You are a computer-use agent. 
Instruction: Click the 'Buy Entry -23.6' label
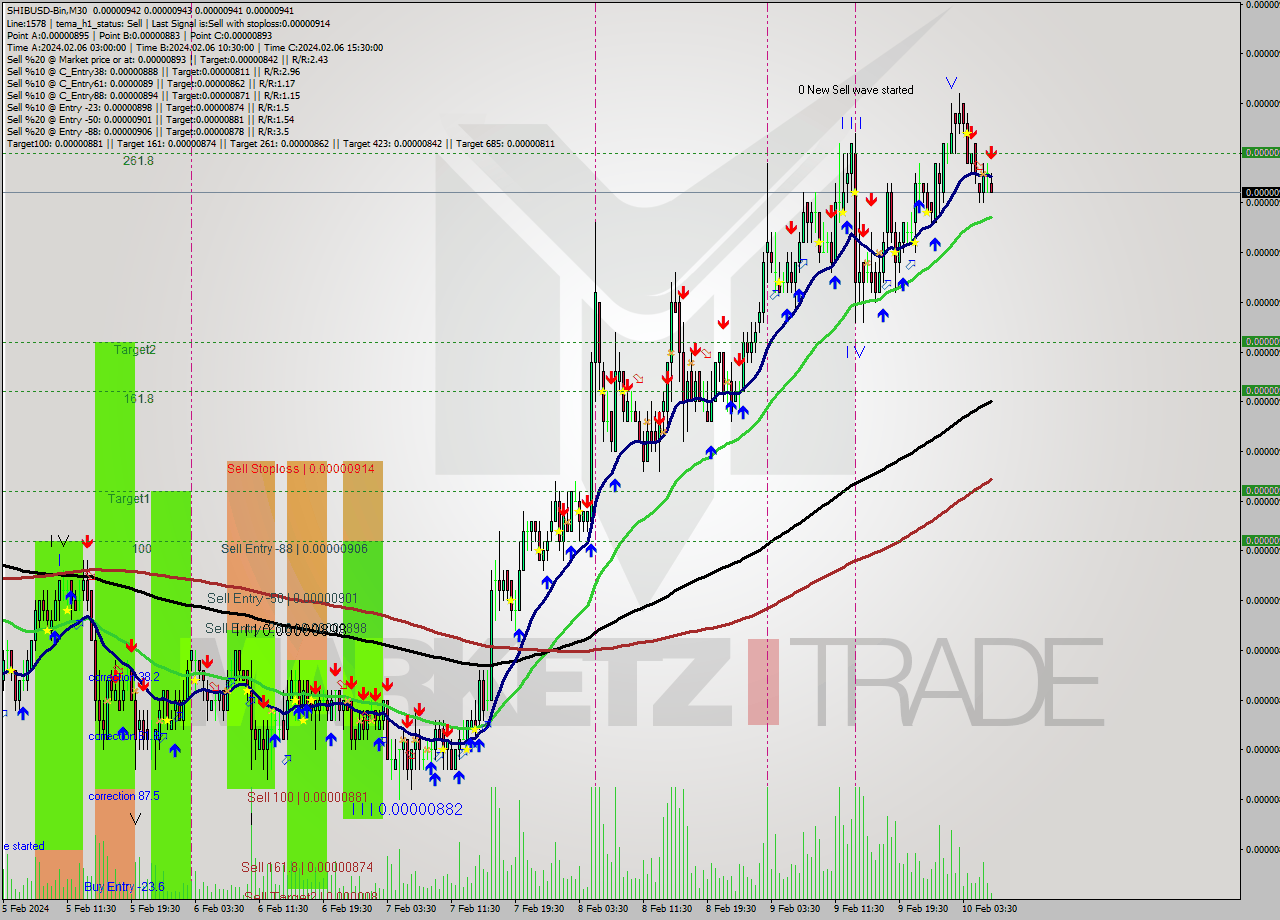point(124,886)
